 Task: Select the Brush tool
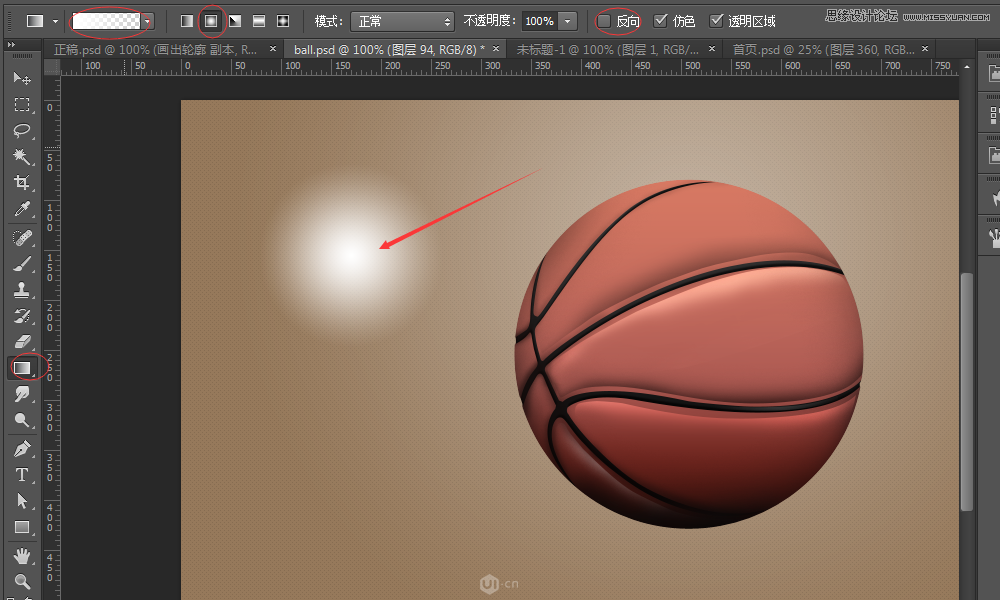22,264
